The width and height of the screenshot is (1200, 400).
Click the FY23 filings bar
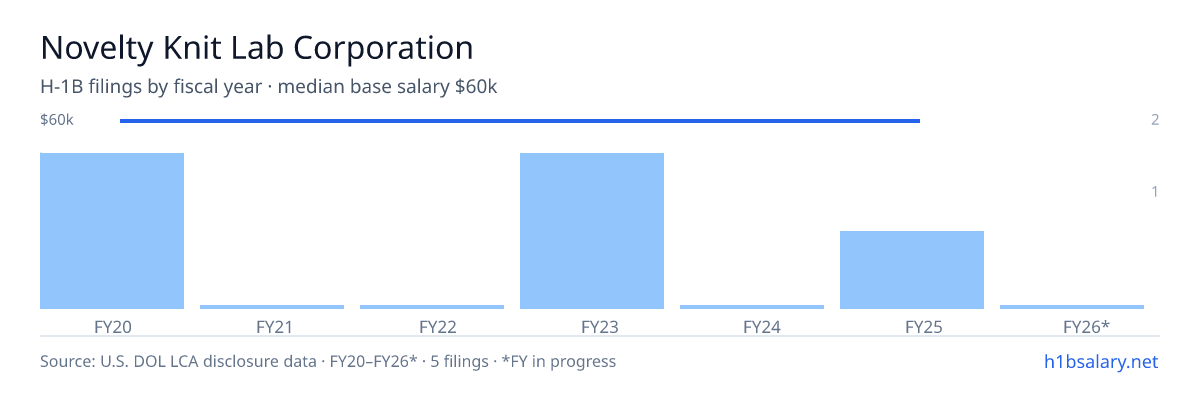pyautogui.click(x=592, y=231)
